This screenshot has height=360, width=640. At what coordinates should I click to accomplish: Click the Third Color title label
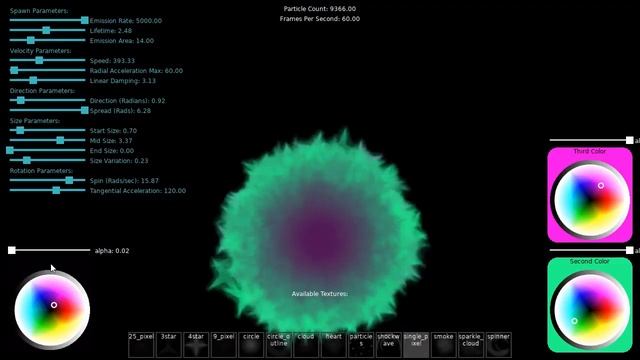click(589, 151)
